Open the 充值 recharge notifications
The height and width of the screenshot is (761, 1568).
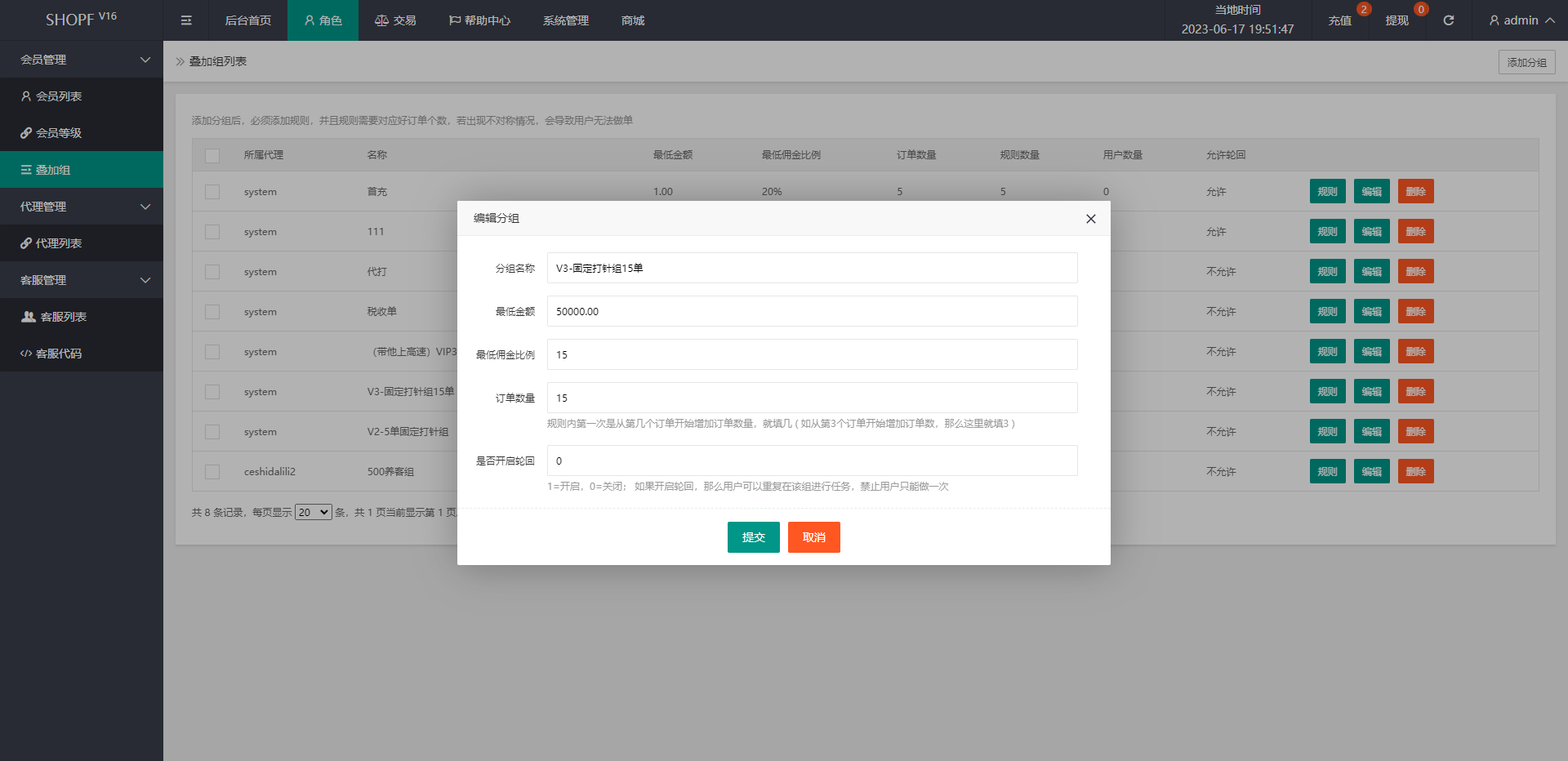pos(1339,20)
